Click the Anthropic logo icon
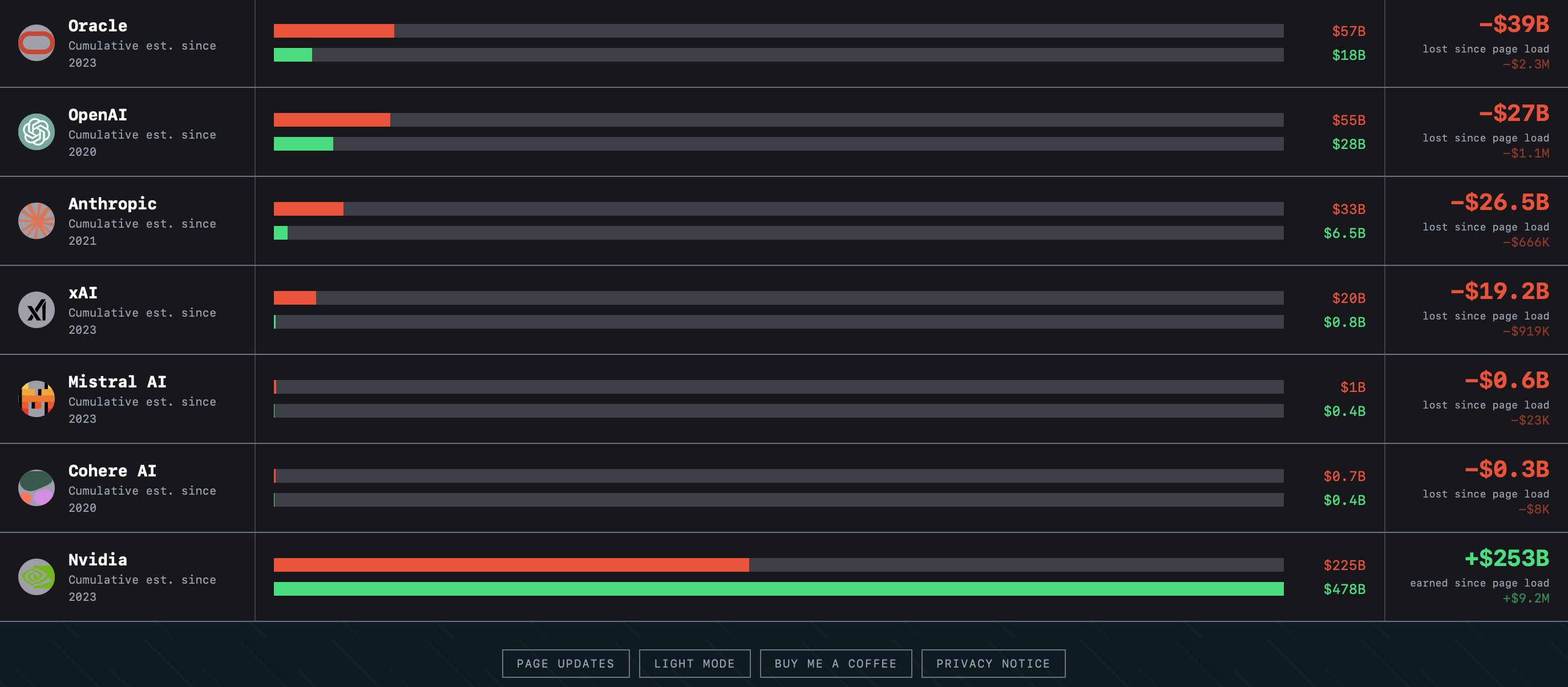The image size is (1568, 687). tap(37, 221)
